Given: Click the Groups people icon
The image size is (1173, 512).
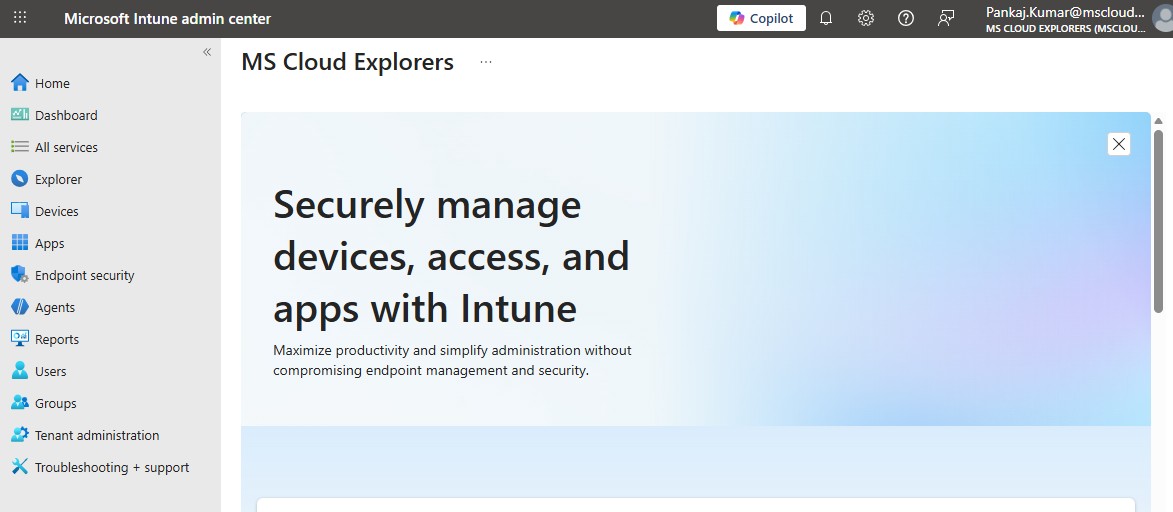Looking at the screenshot, I should pos(19,403).
